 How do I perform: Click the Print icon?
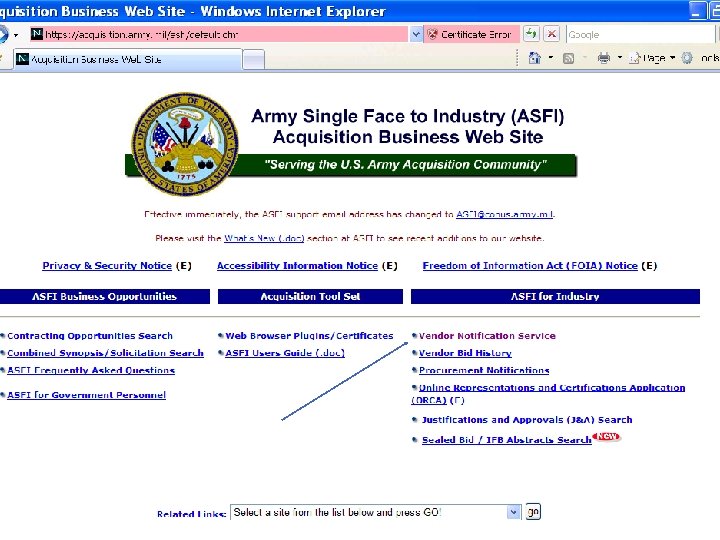[x=604, y=58]
